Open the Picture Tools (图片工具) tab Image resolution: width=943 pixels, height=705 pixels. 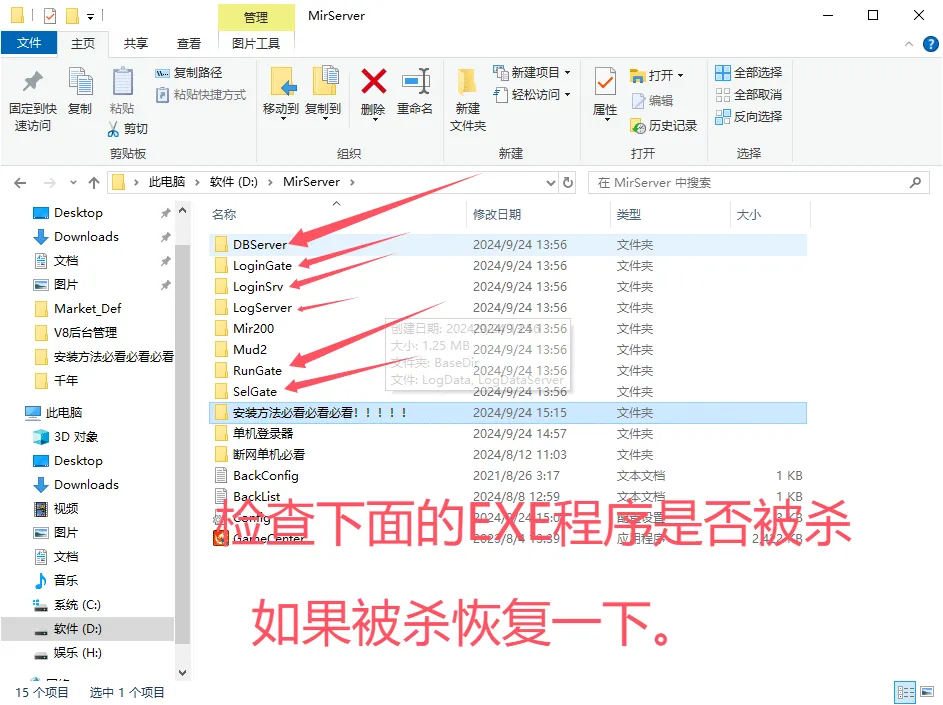click(x=256, y=44)
